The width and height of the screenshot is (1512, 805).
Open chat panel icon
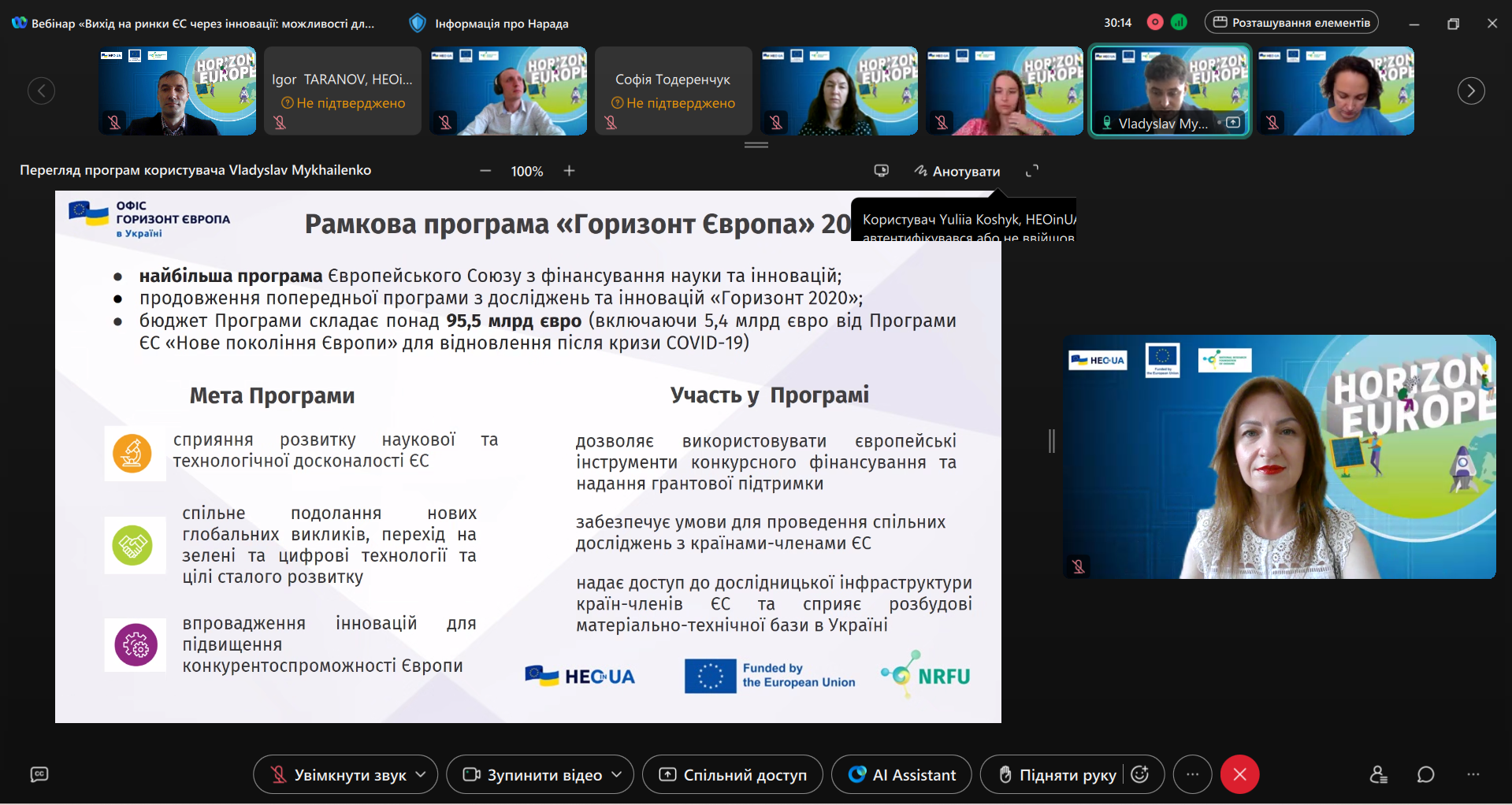(x=1426, y=775)
